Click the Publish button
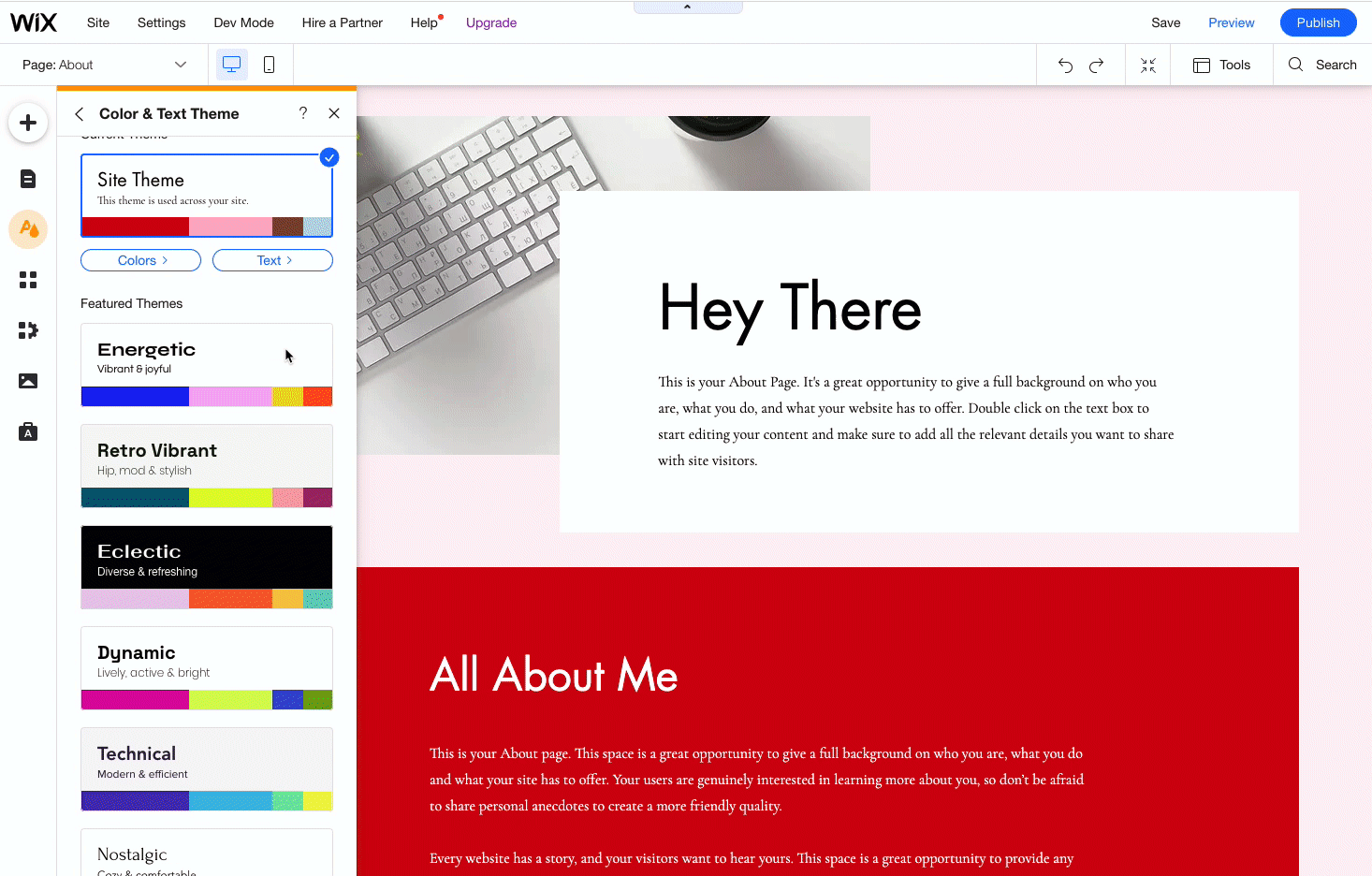Image resolution: width=1372 pixels, height=876 pixels. pos(1318,22)
